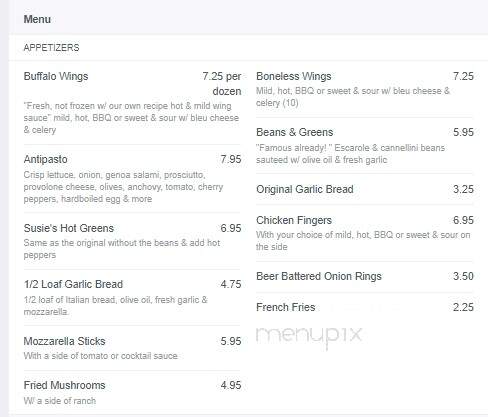Choose Chicken Fingers
This screenshot has height=417, width=488.
click(294, 220)
